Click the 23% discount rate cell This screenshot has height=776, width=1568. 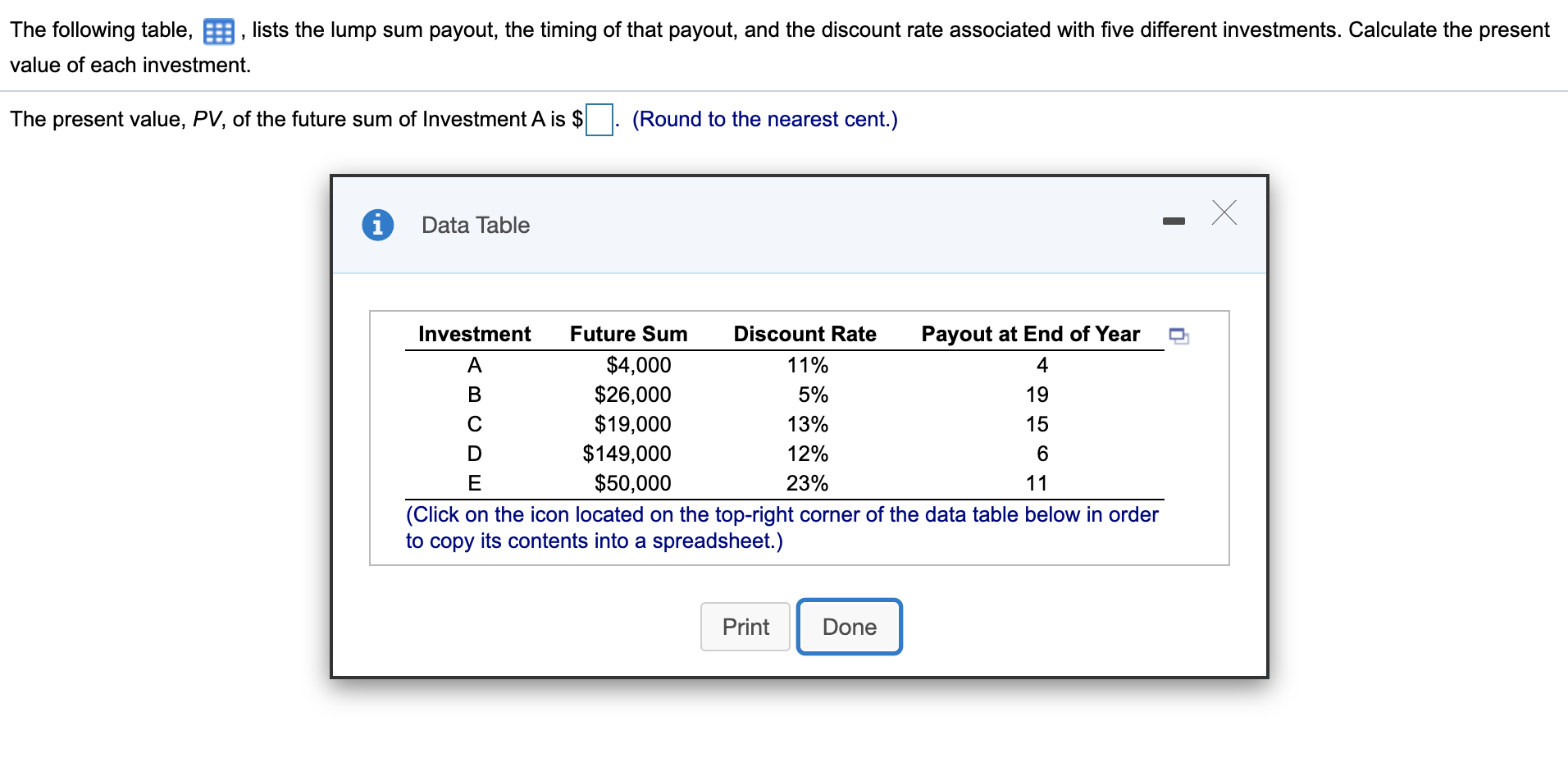pos(807,483)
